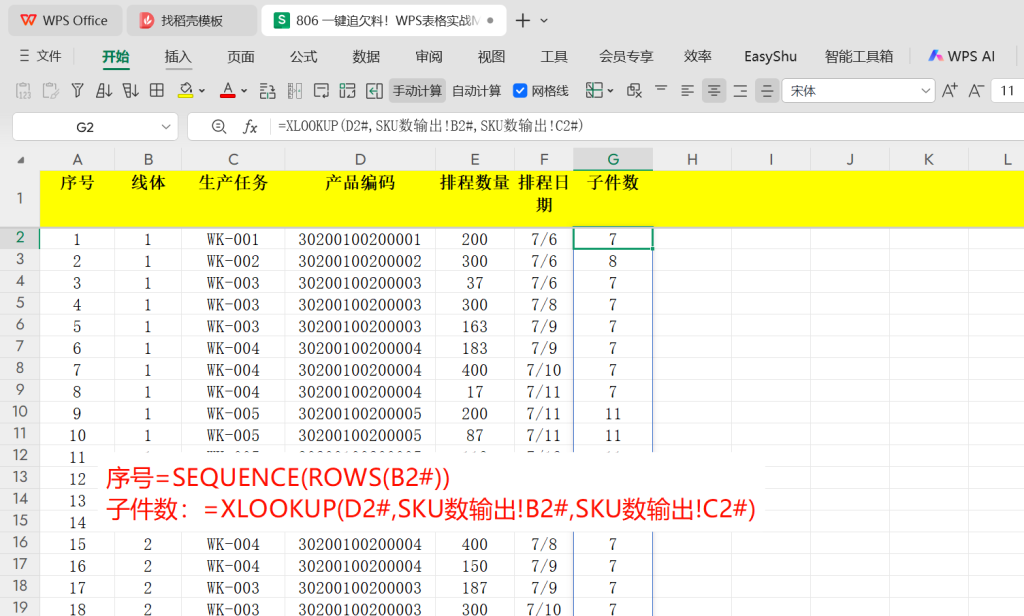Expand the Name Box G2 dropdown
The width and height of the screenshot is (1024, 616).
pyautogui.click(x=166, y=127)
